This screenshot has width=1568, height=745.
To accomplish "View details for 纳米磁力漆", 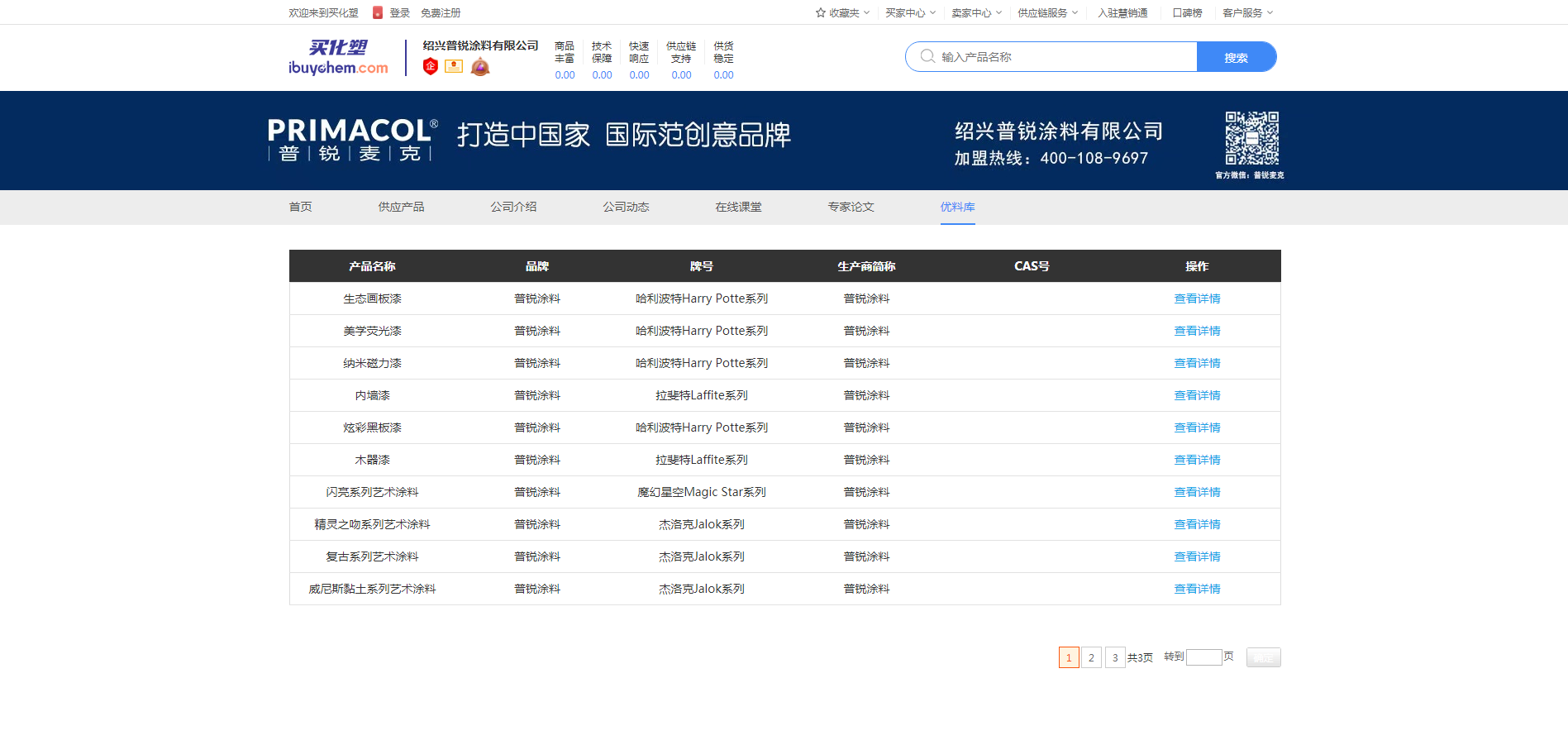I will tap(1197, 363).
